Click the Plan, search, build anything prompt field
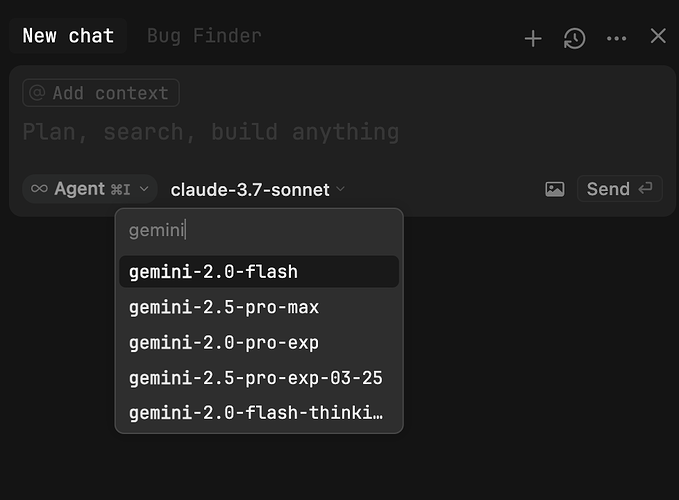Viewport: 679px width, 500px height. click(210, 132)
